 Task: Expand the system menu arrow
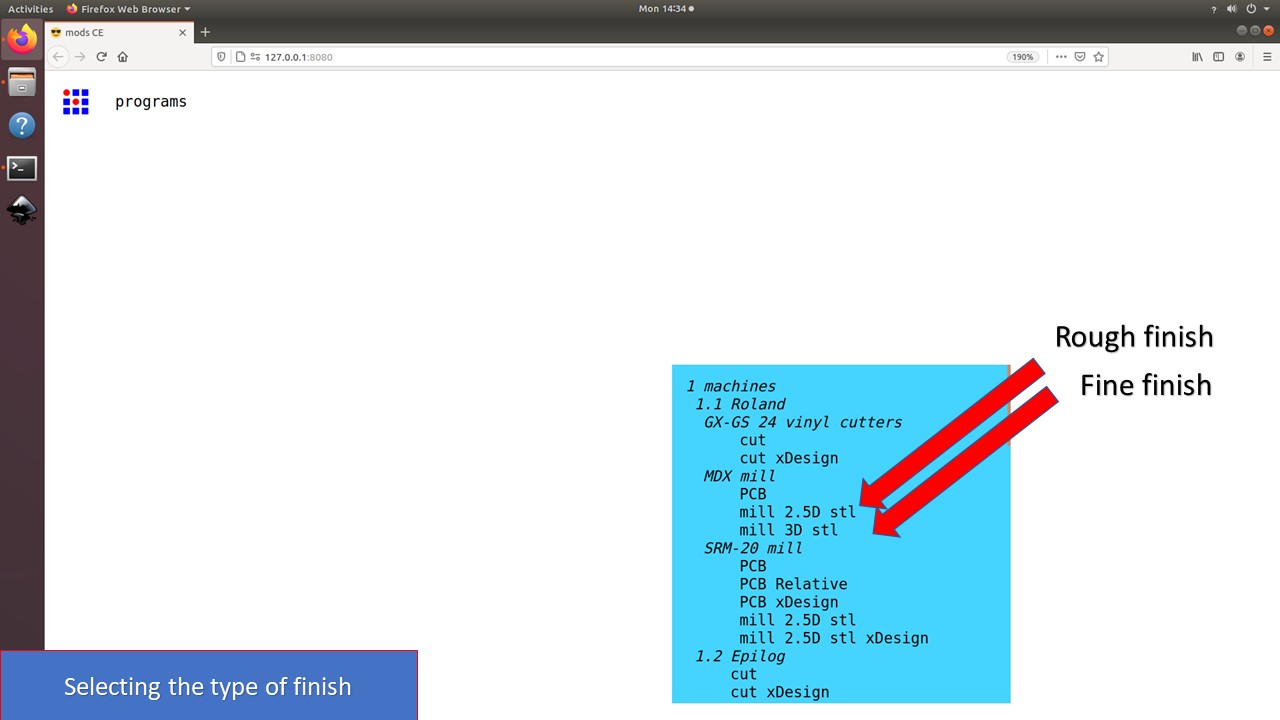pyautogui.click(x=1265, y=9)
